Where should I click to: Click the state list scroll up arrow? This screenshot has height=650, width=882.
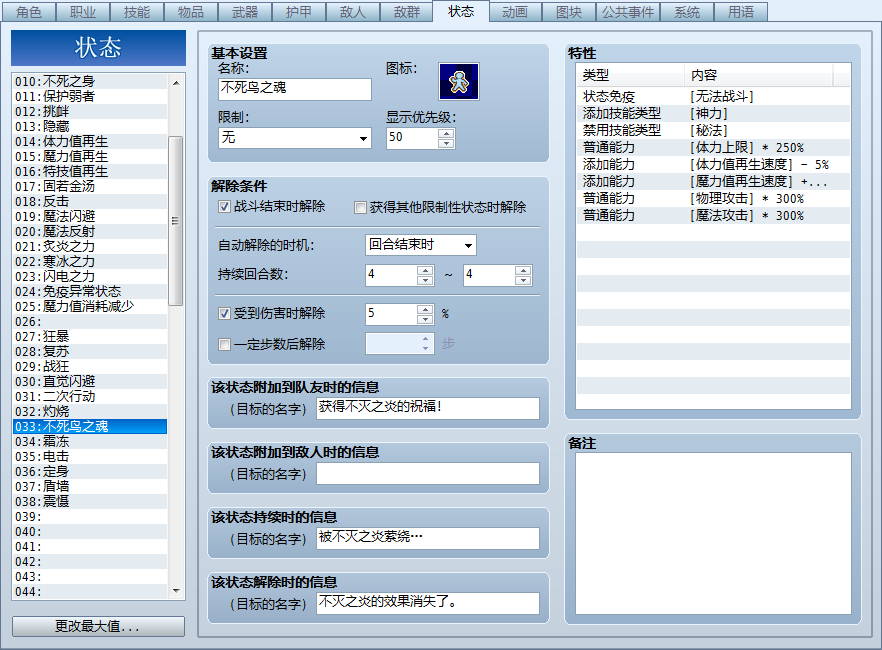pos(176,83)
